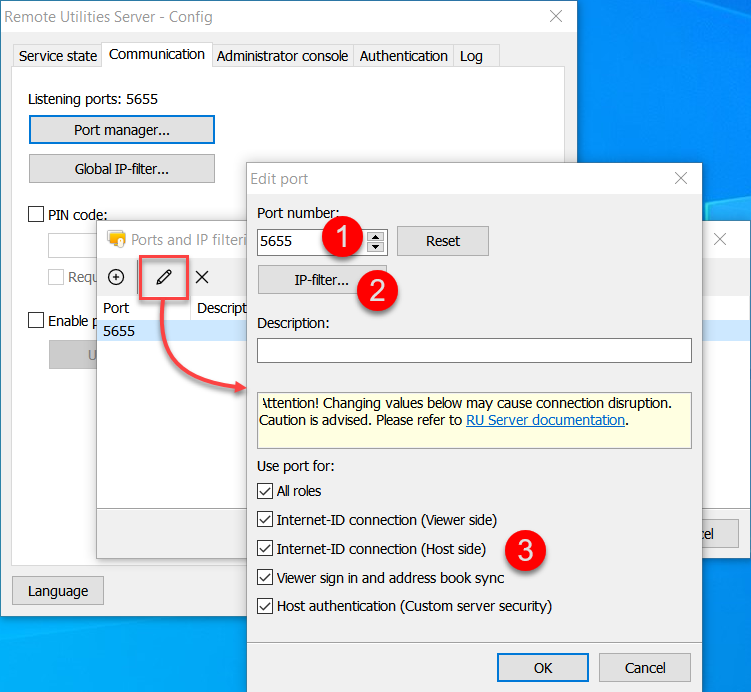
Task: Open the RU Server documentation link
Action: [546, 420]
